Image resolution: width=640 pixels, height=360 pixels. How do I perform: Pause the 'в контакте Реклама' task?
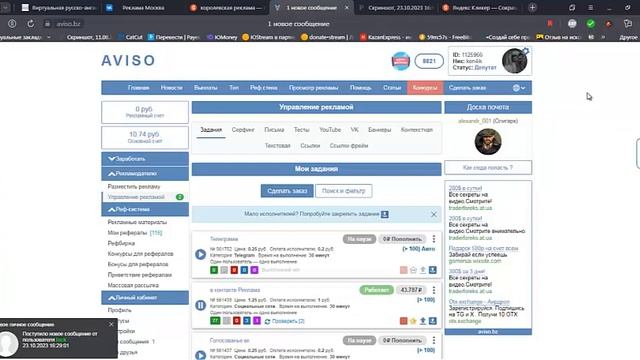(x=200, y=305)
